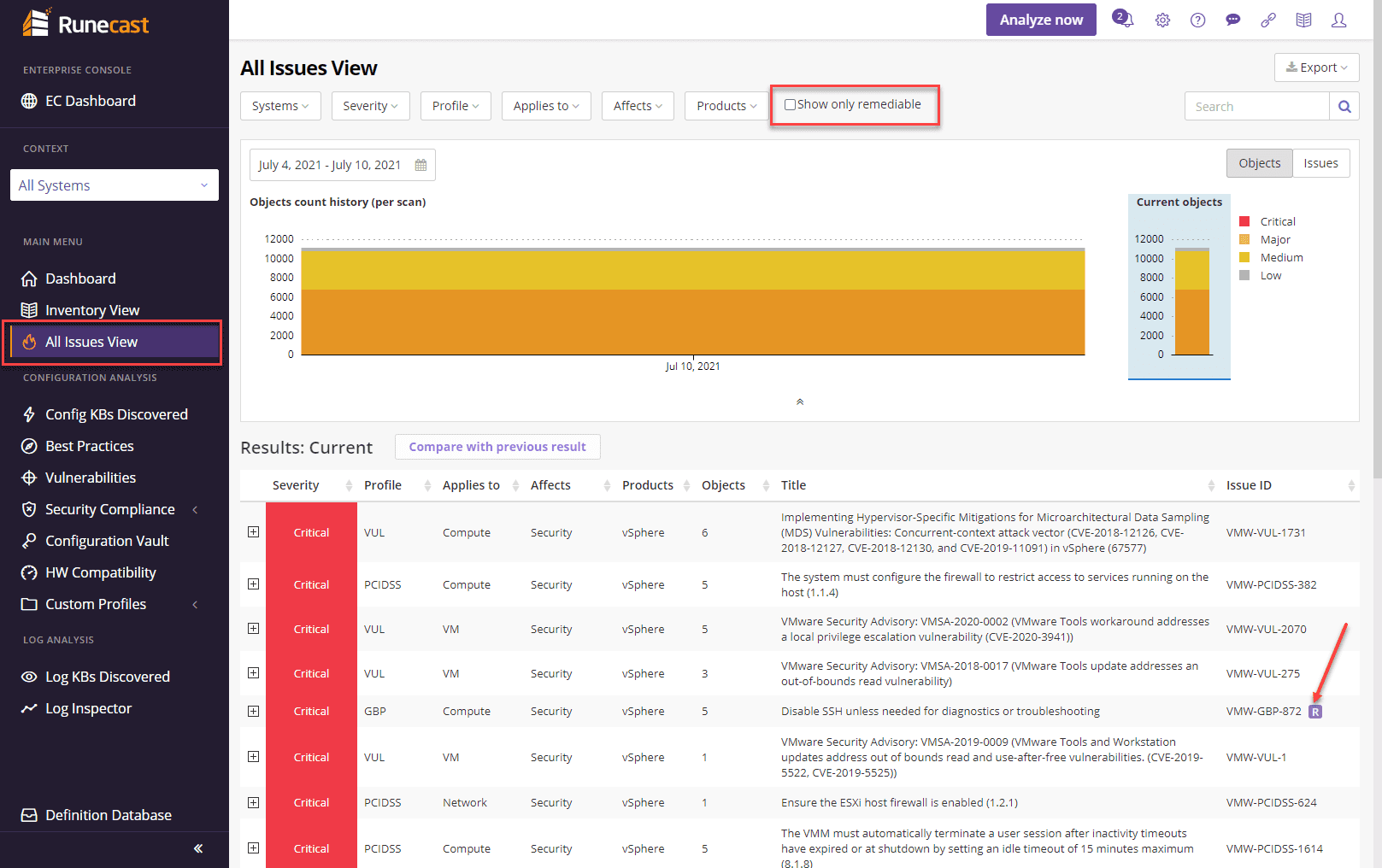The width and height of the screenshot is (1382, 868).
Task: Open the settings gear icon
Action: (1162, 19)
